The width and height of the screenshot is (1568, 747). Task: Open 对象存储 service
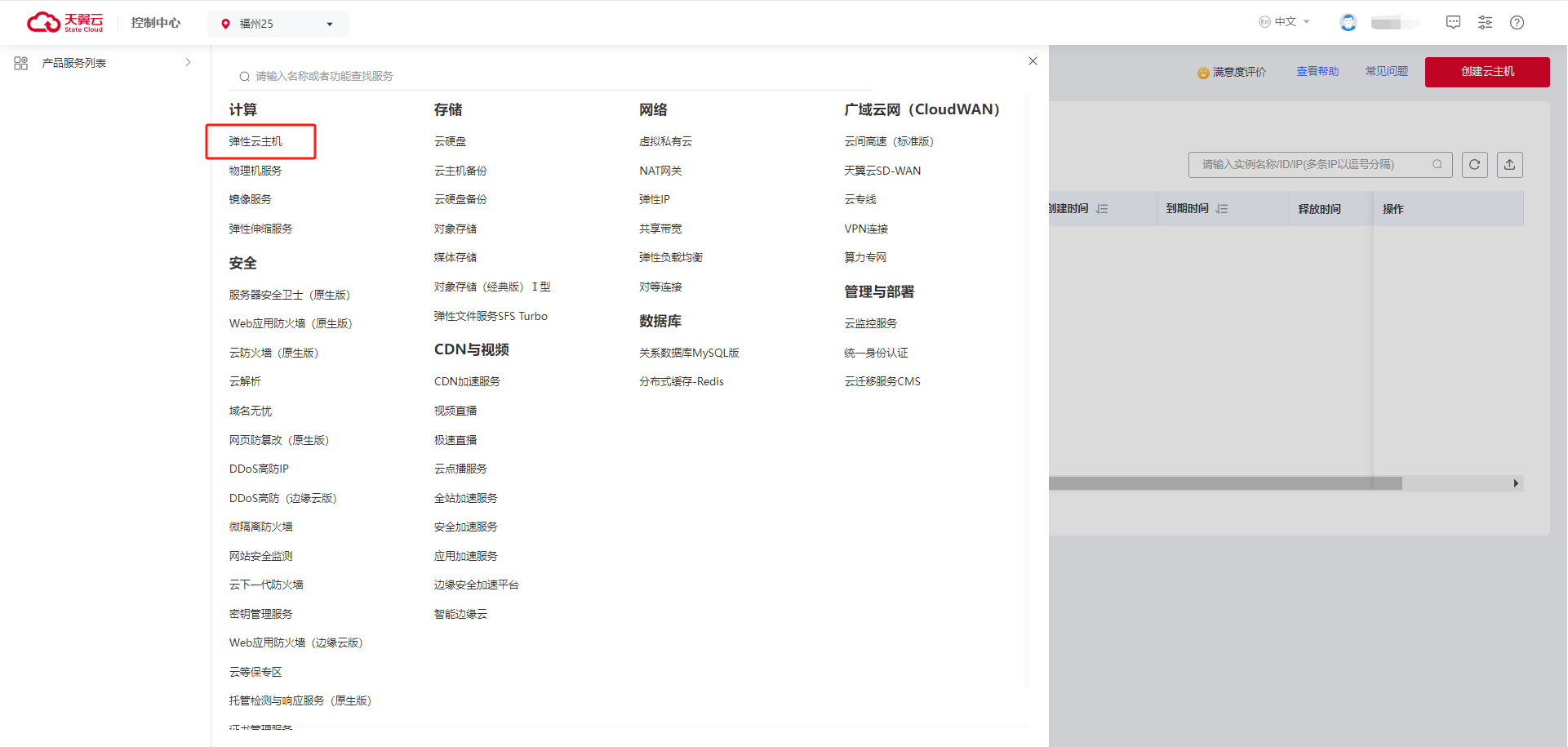[x=455, y=229]
